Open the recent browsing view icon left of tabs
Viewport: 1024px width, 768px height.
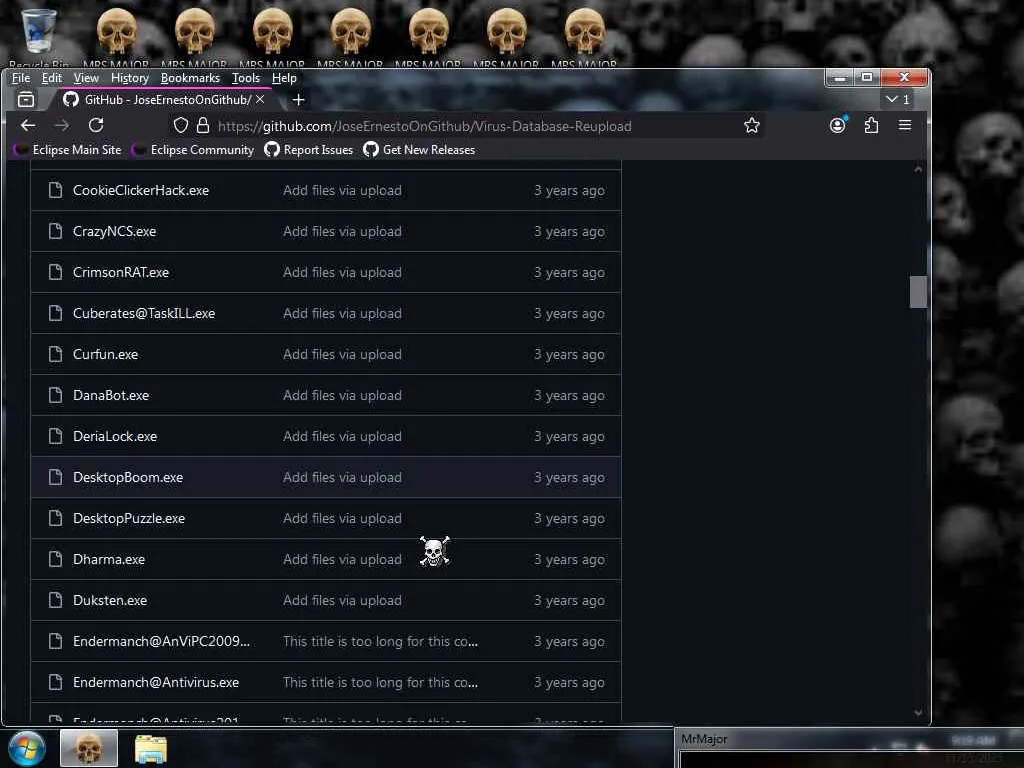(x=26, y=100)
